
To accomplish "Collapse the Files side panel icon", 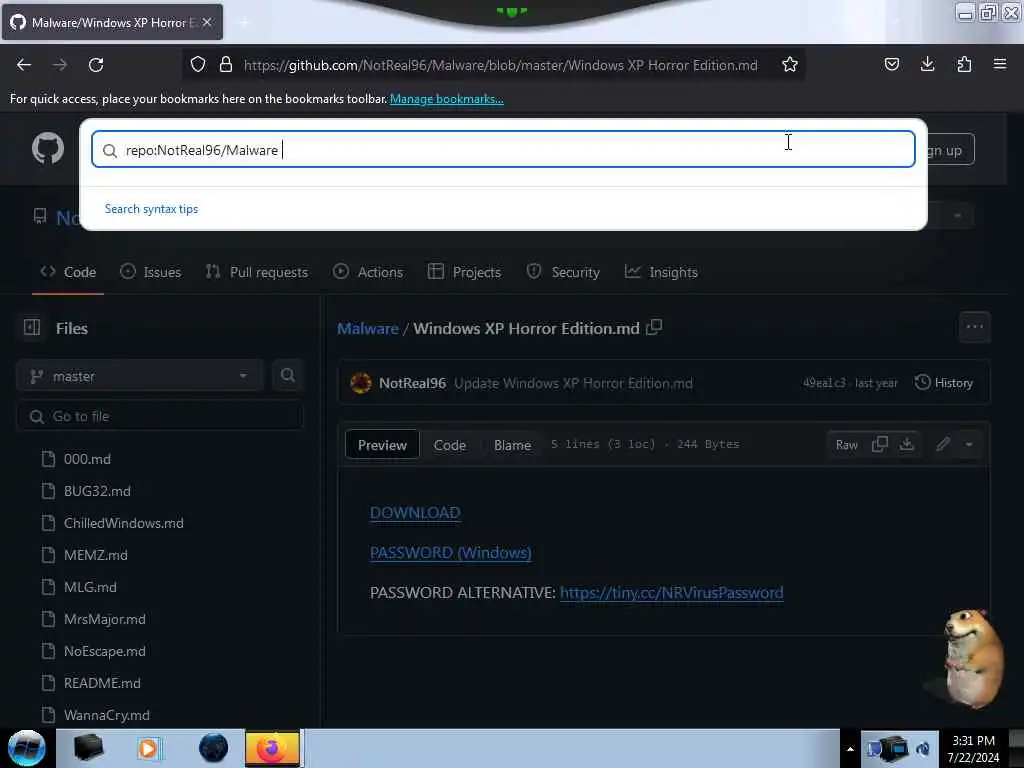I will click(32, 327).
